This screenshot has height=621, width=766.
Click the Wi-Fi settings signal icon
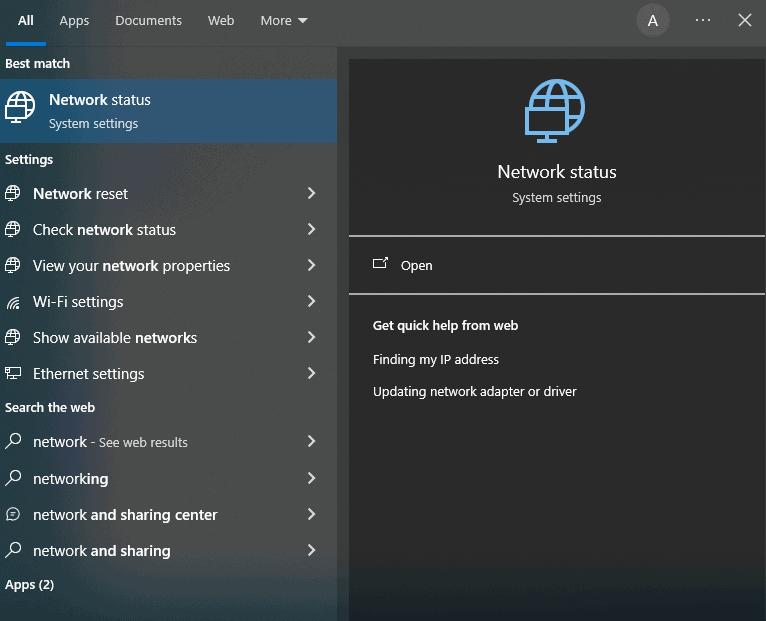coord(13,302)
